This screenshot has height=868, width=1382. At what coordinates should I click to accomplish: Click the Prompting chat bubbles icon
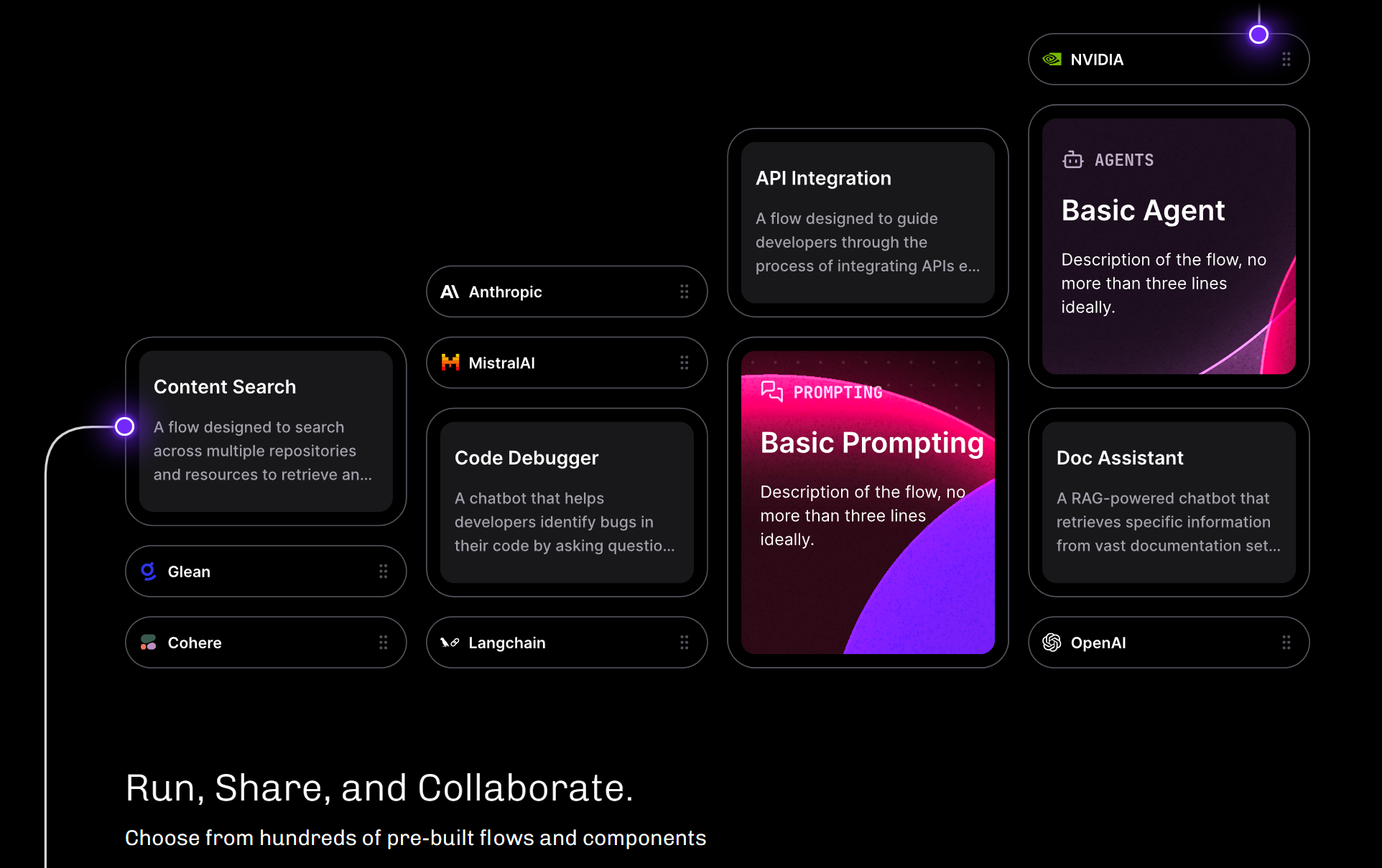point(771,391)
